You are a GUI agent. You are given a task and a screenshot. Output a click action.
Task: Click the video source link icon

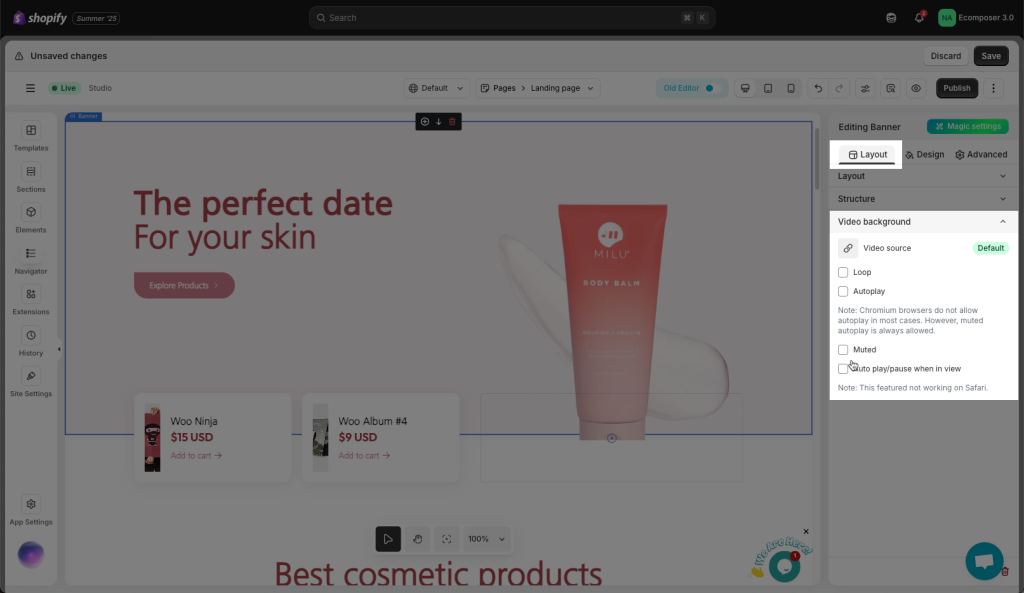848,248
